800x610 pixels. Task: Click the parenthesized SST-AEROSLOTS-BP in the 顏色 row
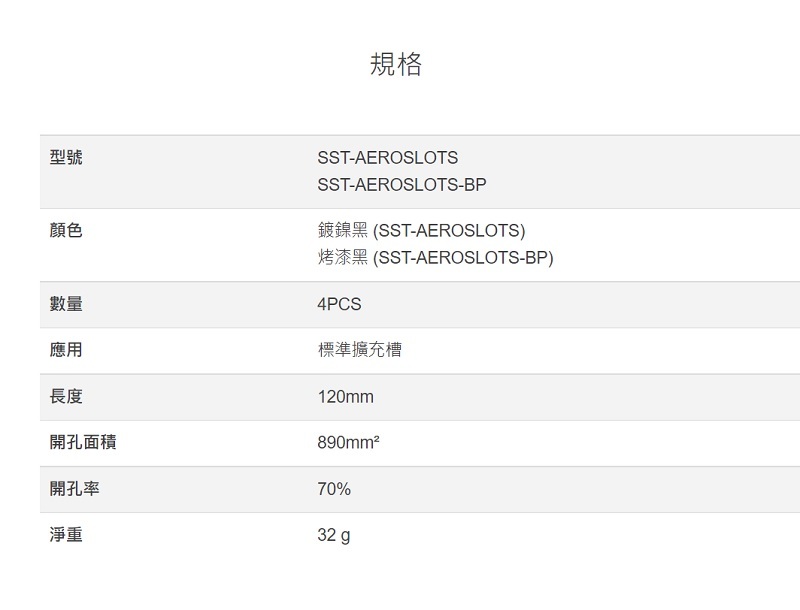click(x=462, y=258)
